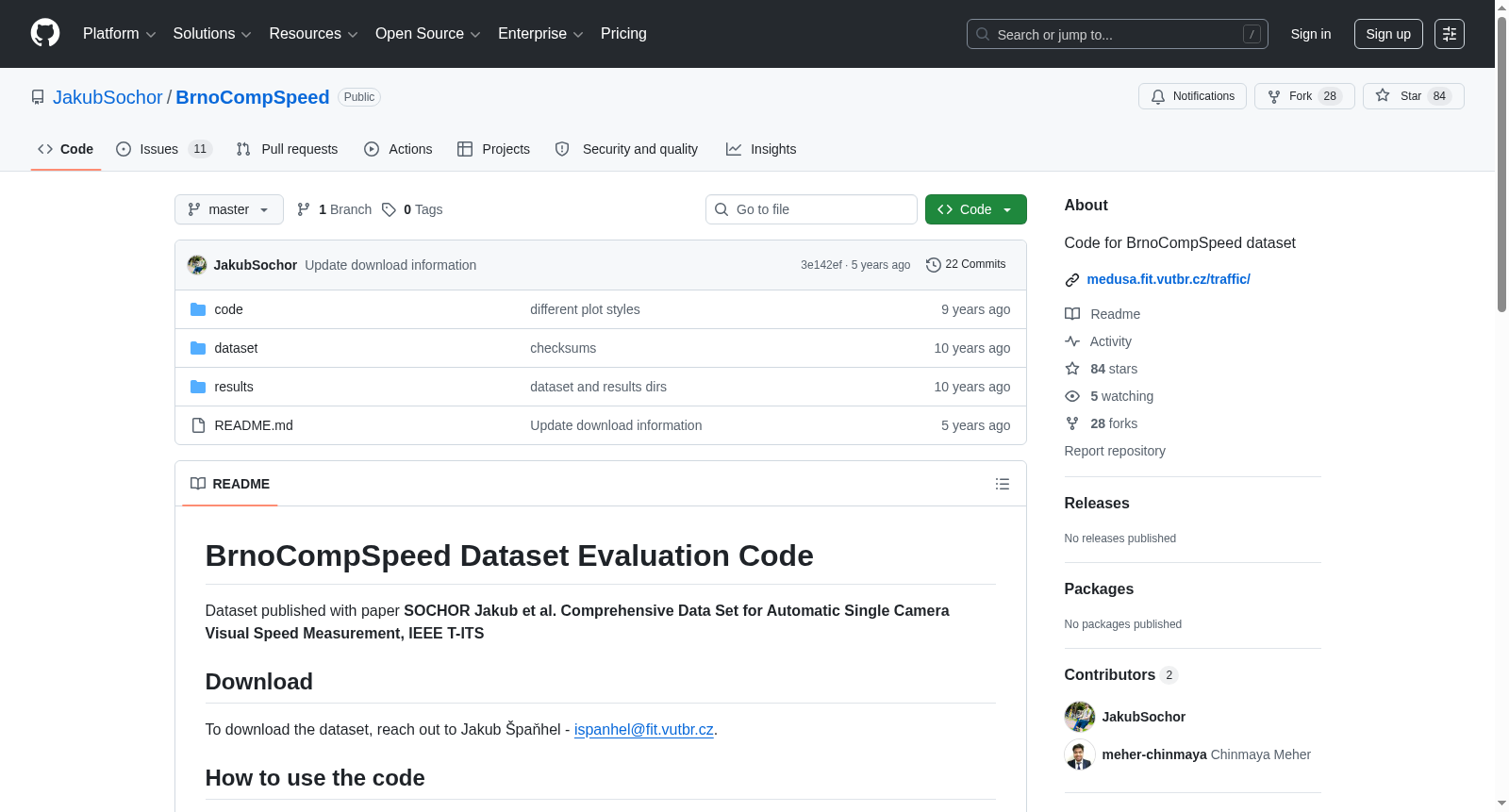This screenshot has height=812, width=1509.
Task: Click the folder icon for the dataset directory
Action: (x=198, y=348)
